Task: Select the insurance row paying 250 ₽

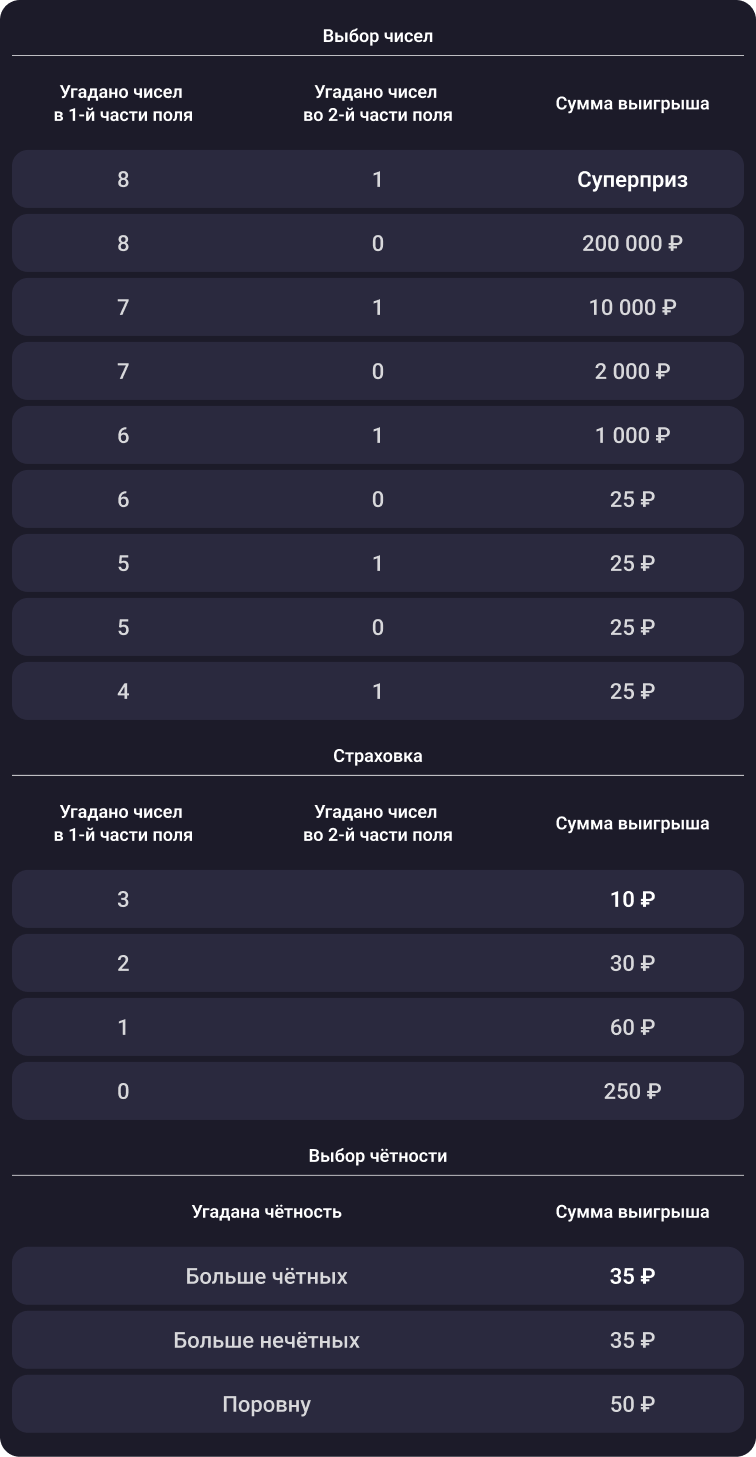Action: tap(377, 1092)
